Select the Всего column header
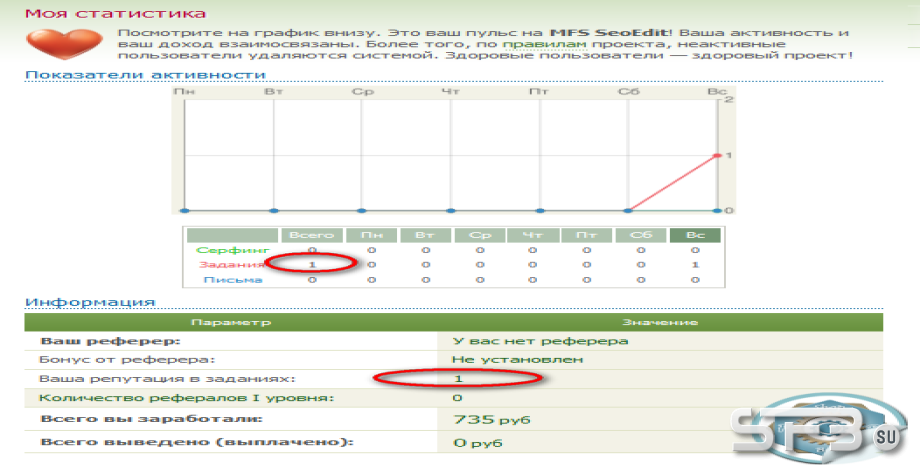920x470 pixels. [x=312, y=235]
